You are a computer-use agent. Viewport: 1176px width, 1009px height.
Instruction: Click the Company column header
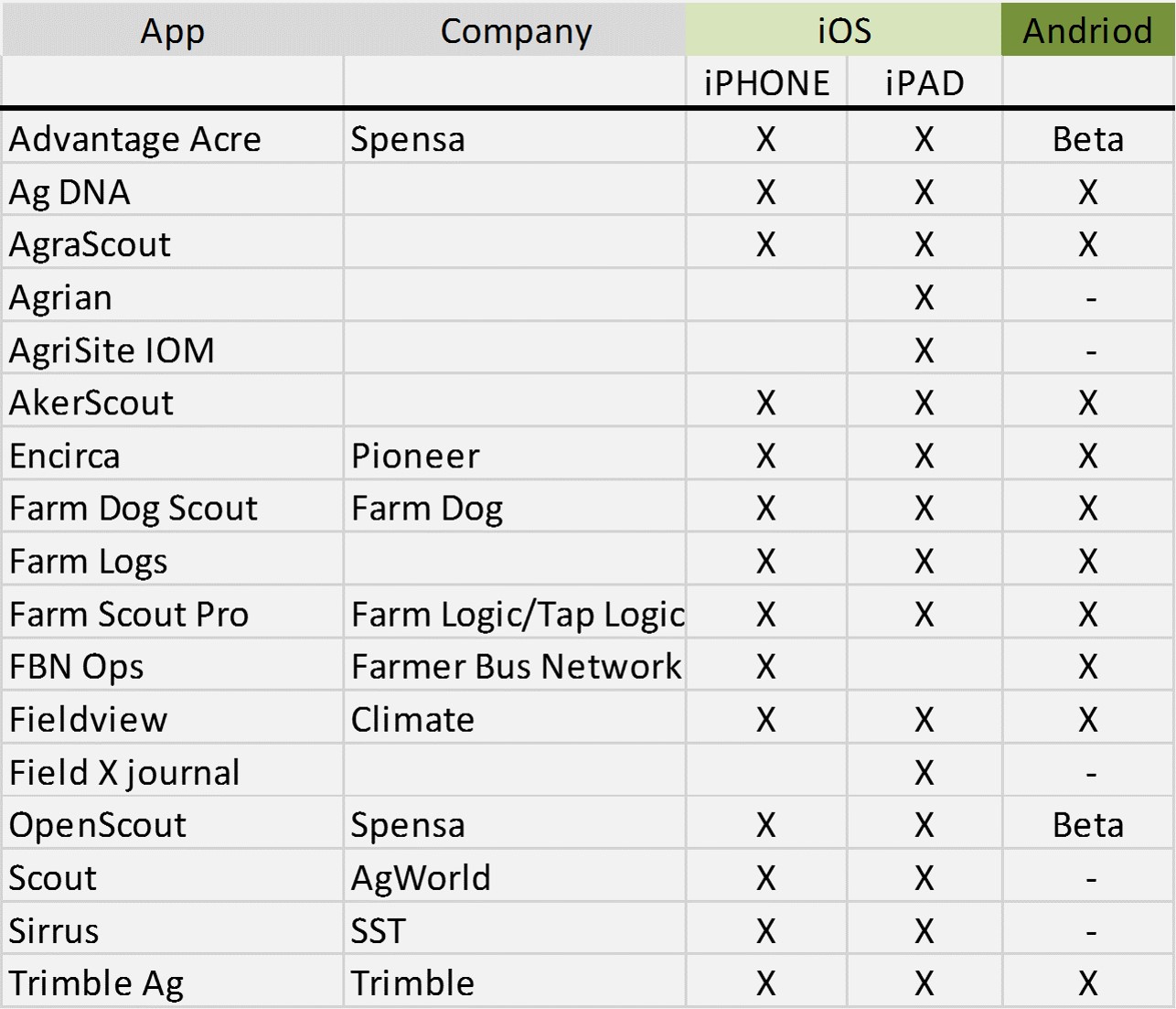pyautogui.click(x=515, y=31)
